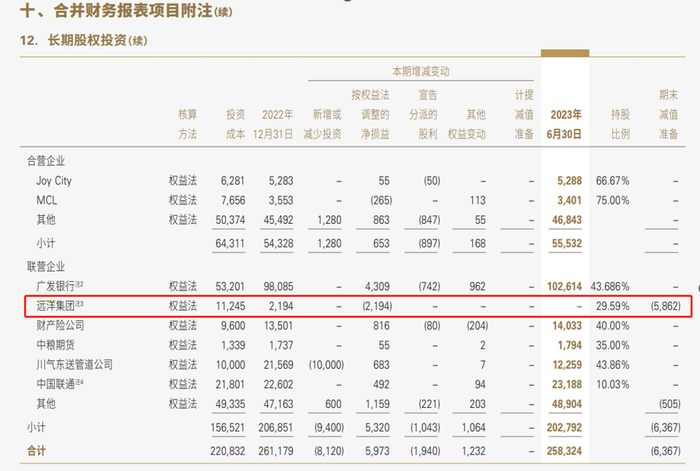The image size is (700, 471).
Task: Click the 长期股权投资 section title
Action: tap(88, 40)
